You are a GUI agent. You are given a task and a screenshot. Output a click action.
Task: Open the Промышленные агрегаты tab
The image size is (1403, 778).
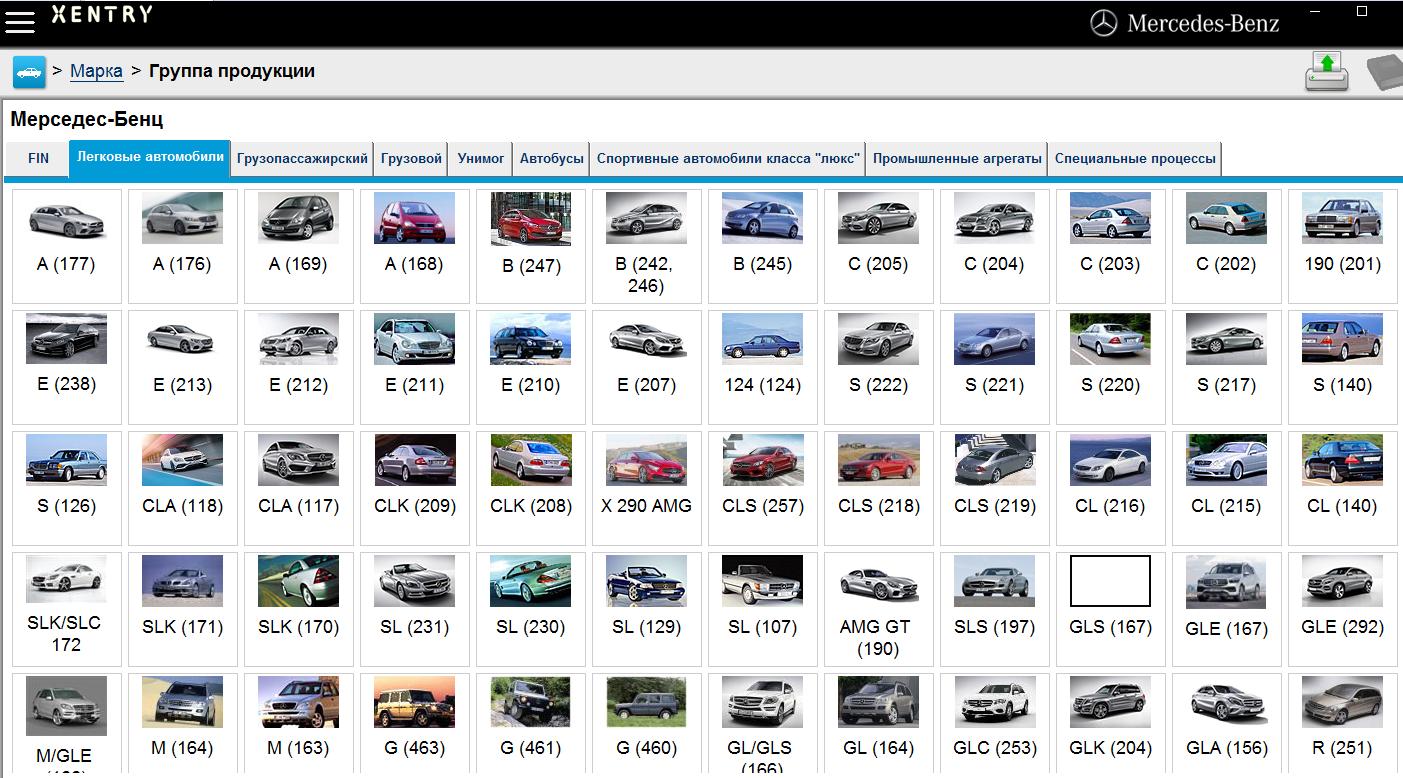coord(957,159)
